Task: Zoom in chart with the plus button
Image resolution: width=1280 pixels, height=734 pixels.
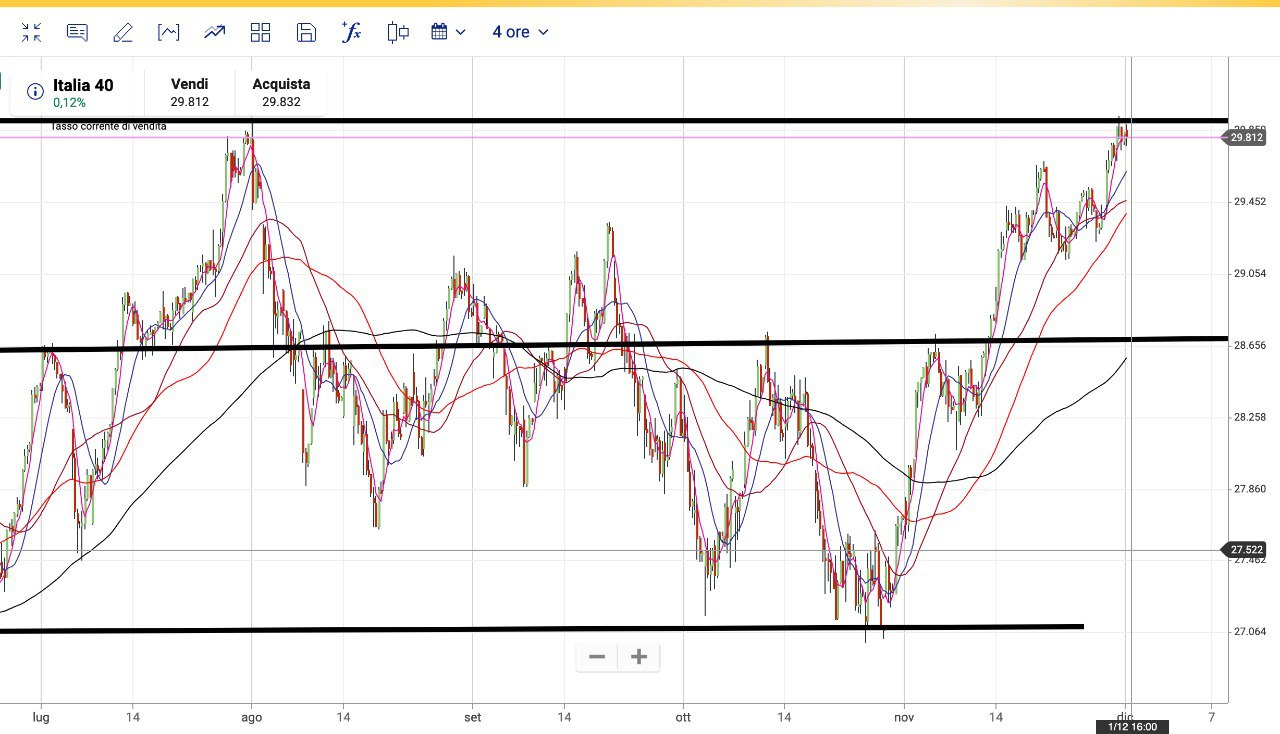Action: click(x=639, y=657)
